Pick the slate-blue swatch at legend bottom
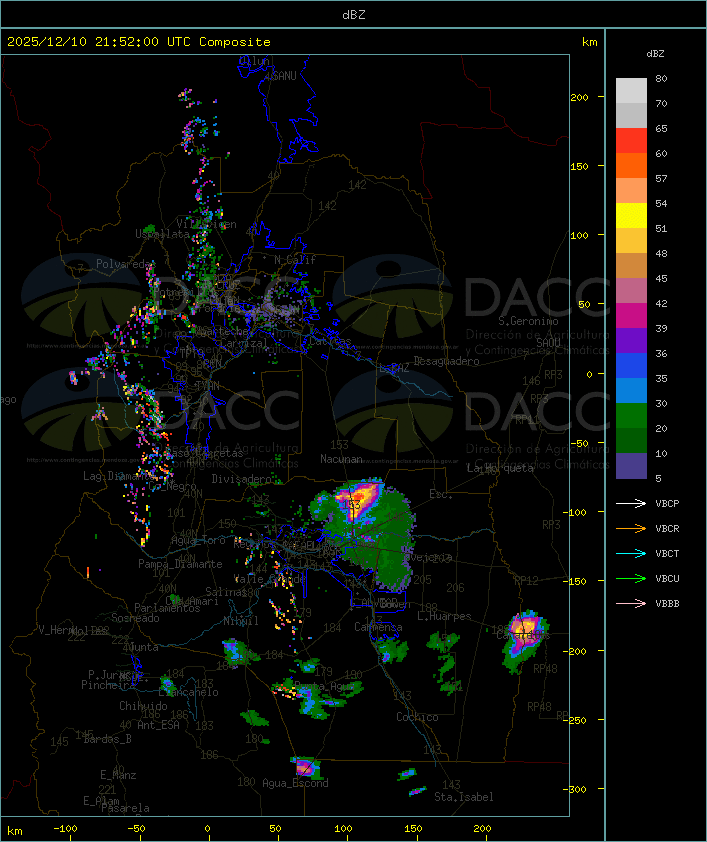707x842 pixels. tap(631, 466)
